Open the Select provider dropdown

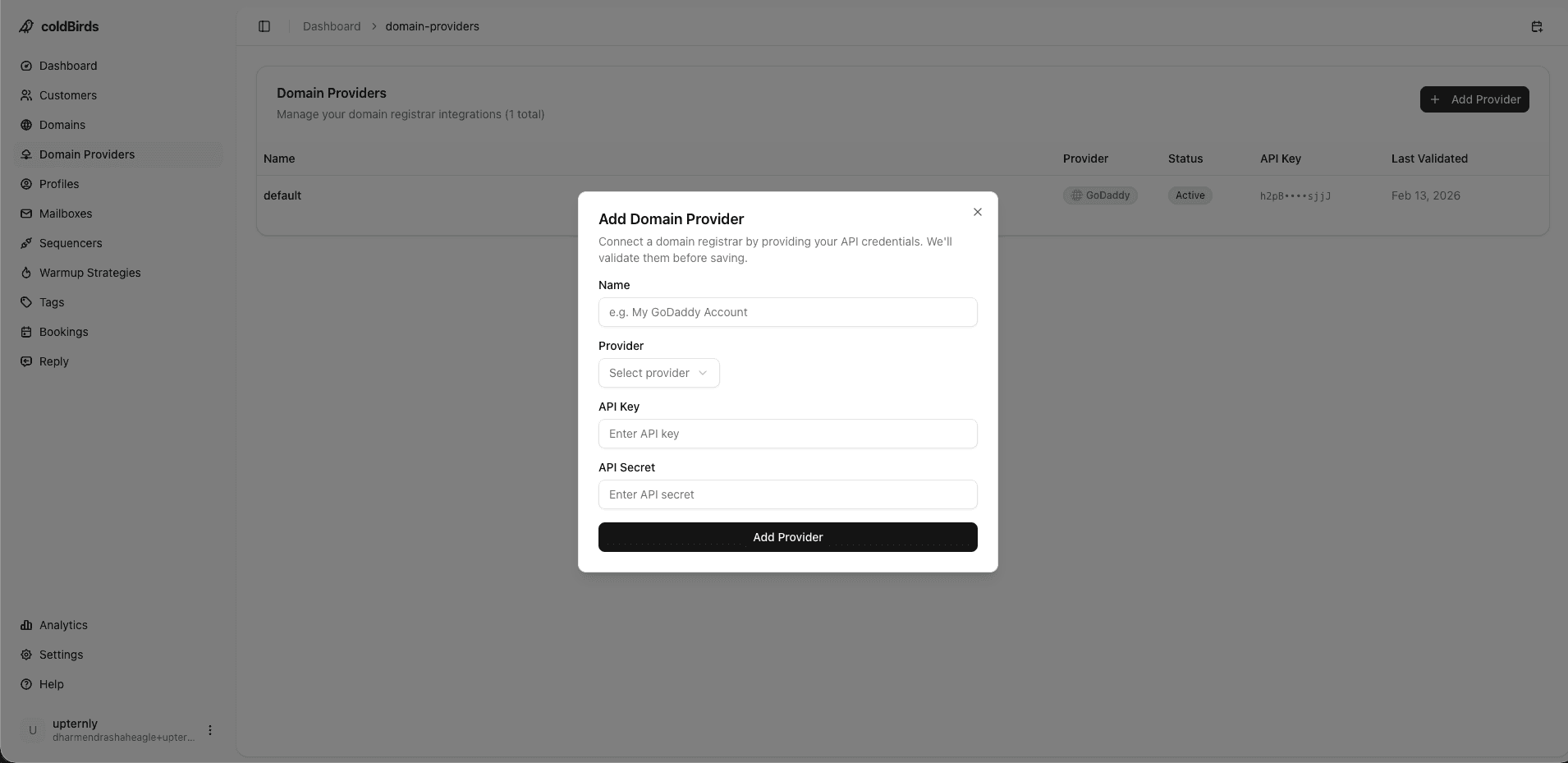coord(658,373)
